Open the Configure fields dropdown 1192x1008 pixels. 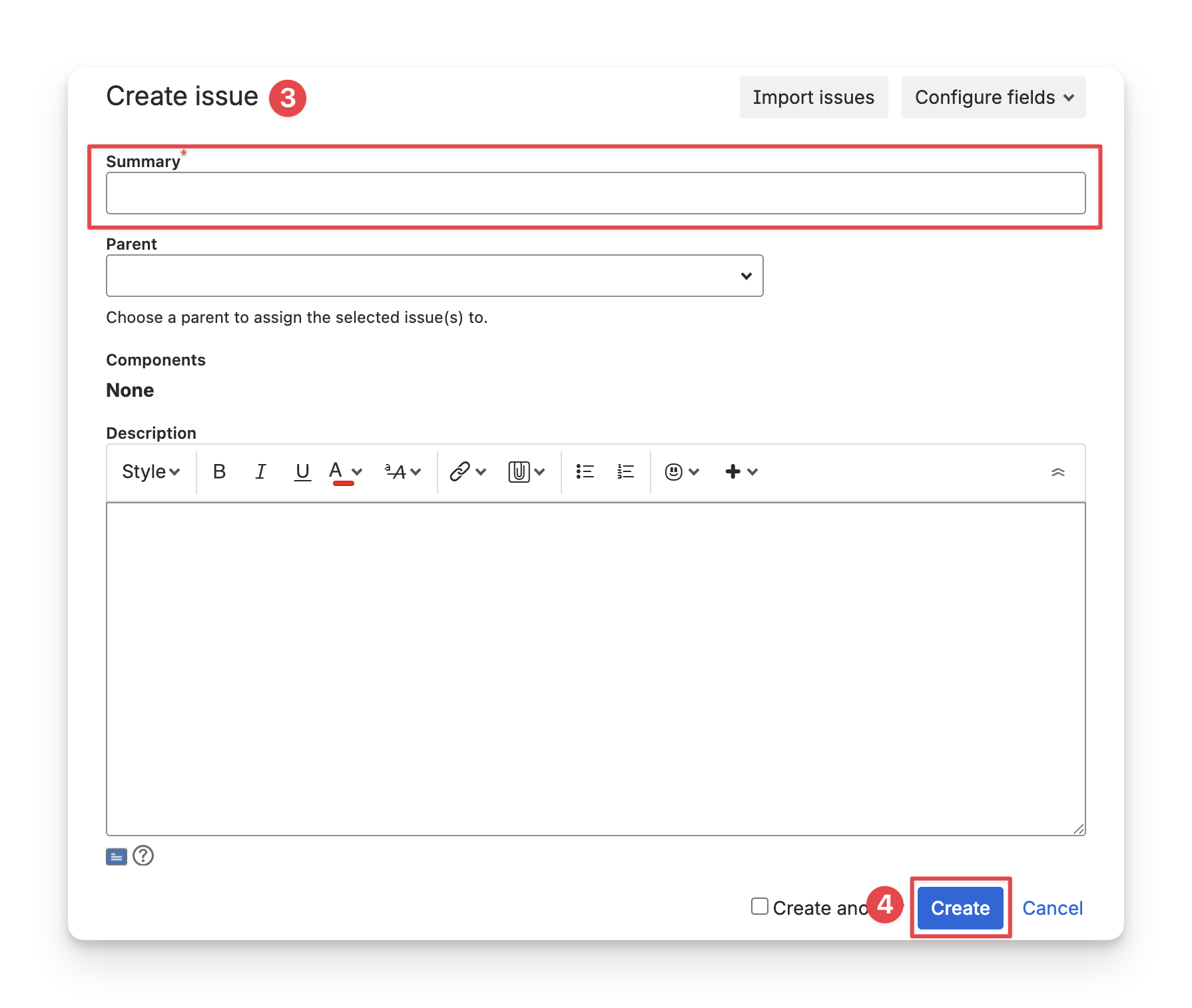point(993,97)
